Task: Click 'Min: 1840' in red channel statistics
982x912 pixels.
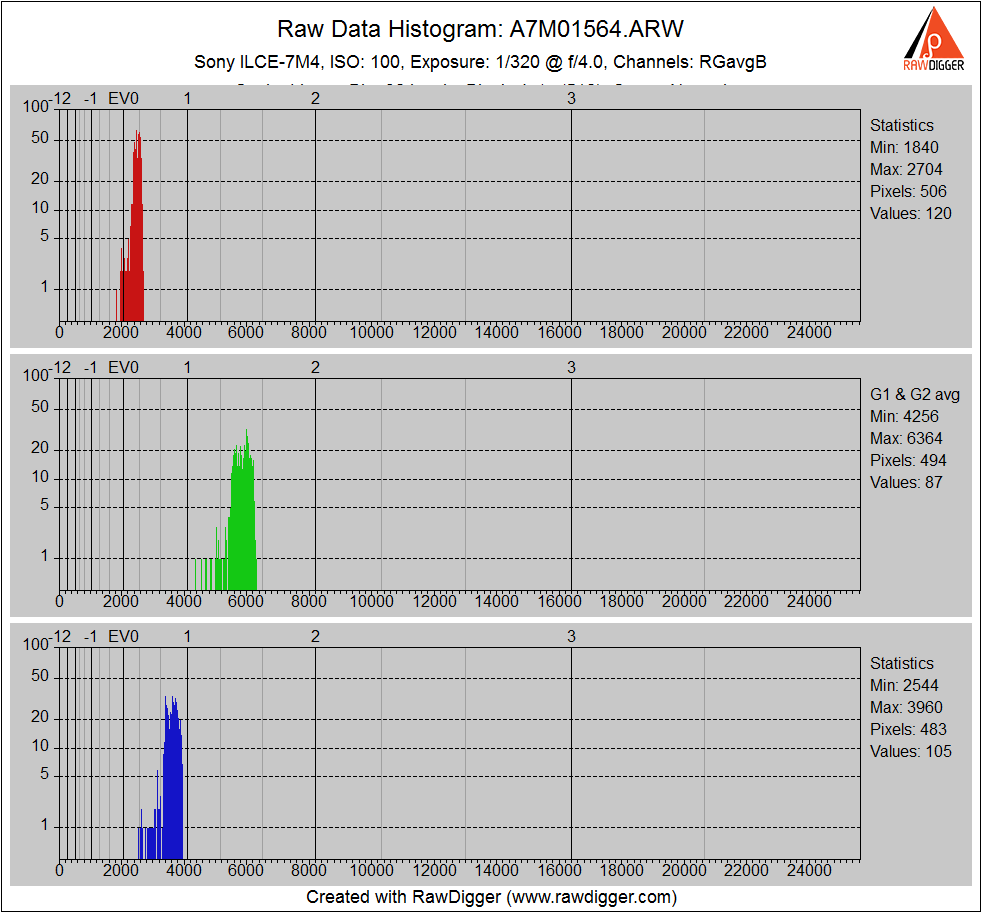Action: (904, 147)
